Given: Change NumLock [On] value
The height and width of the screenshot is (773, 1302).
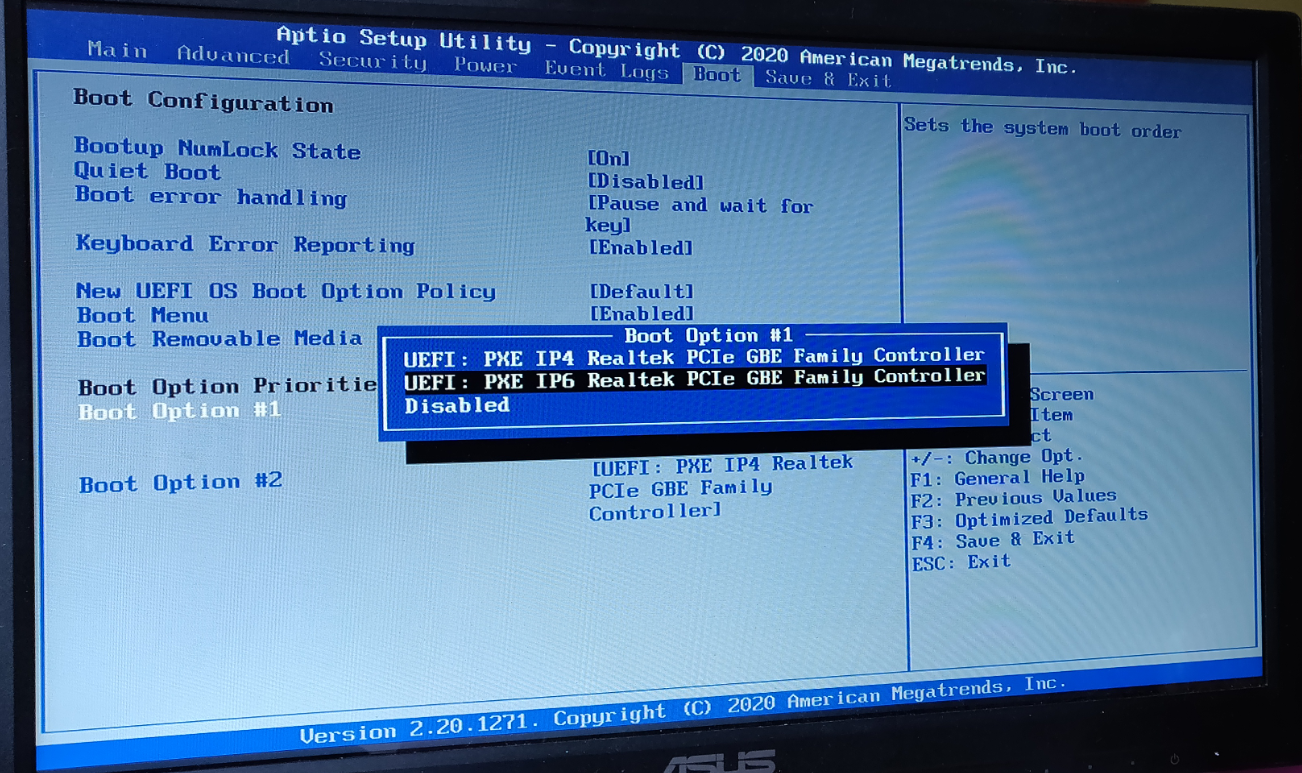Looking at the screenshot, I should pos(608,158).
